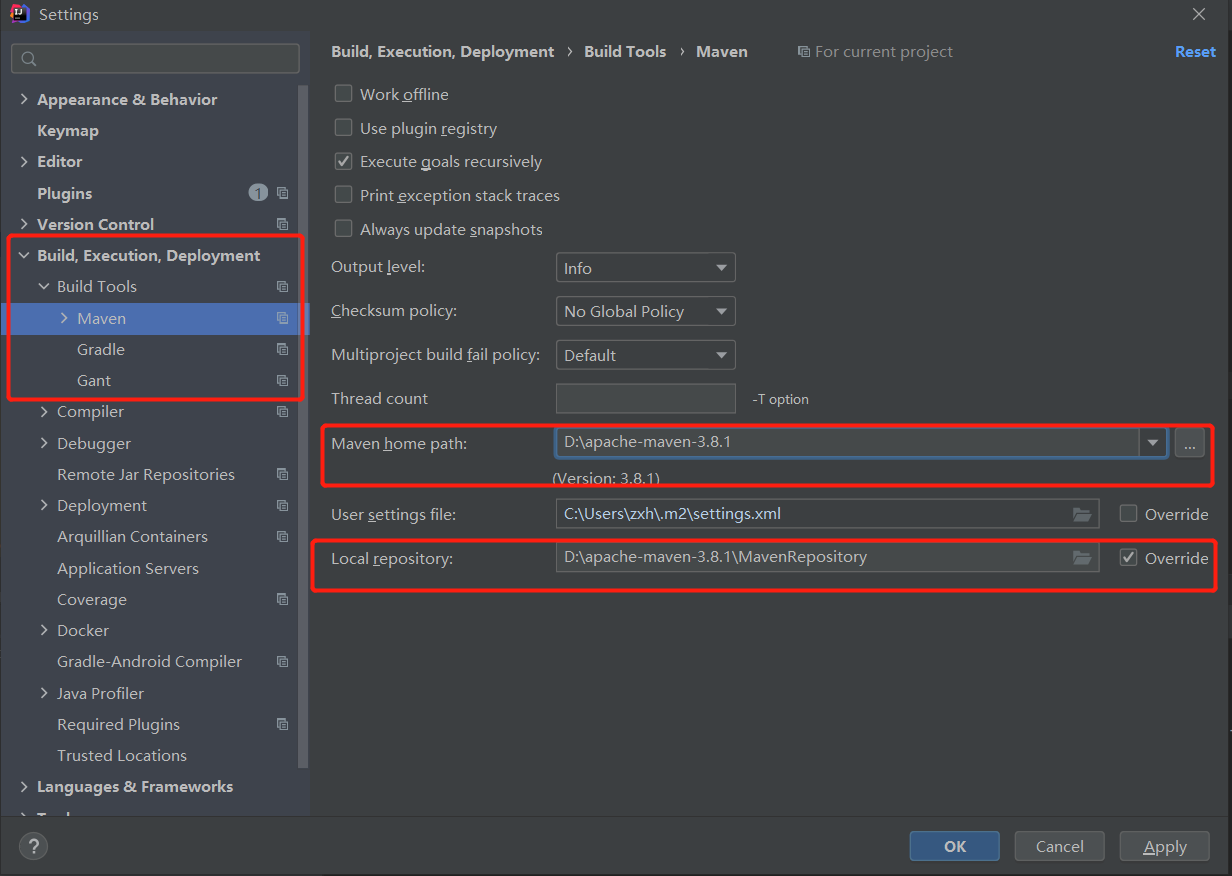Viewport: 1232px width, 876px height.
Task: Expand the Maven home path dropdown arrow
Action: (x=1153, y=443)
